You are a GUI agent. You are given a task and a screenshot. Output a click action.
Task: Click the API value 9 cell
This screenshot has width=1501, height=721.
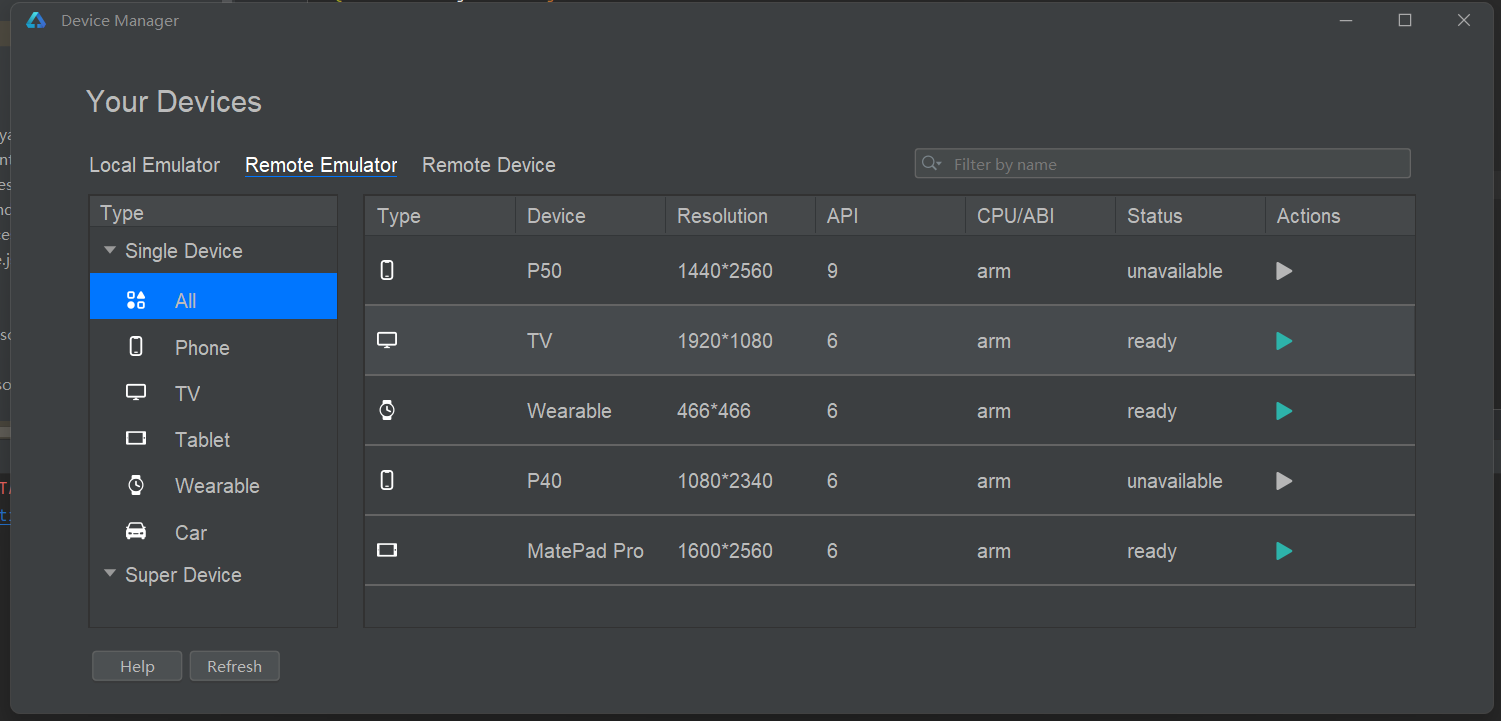tap(832, 271)
